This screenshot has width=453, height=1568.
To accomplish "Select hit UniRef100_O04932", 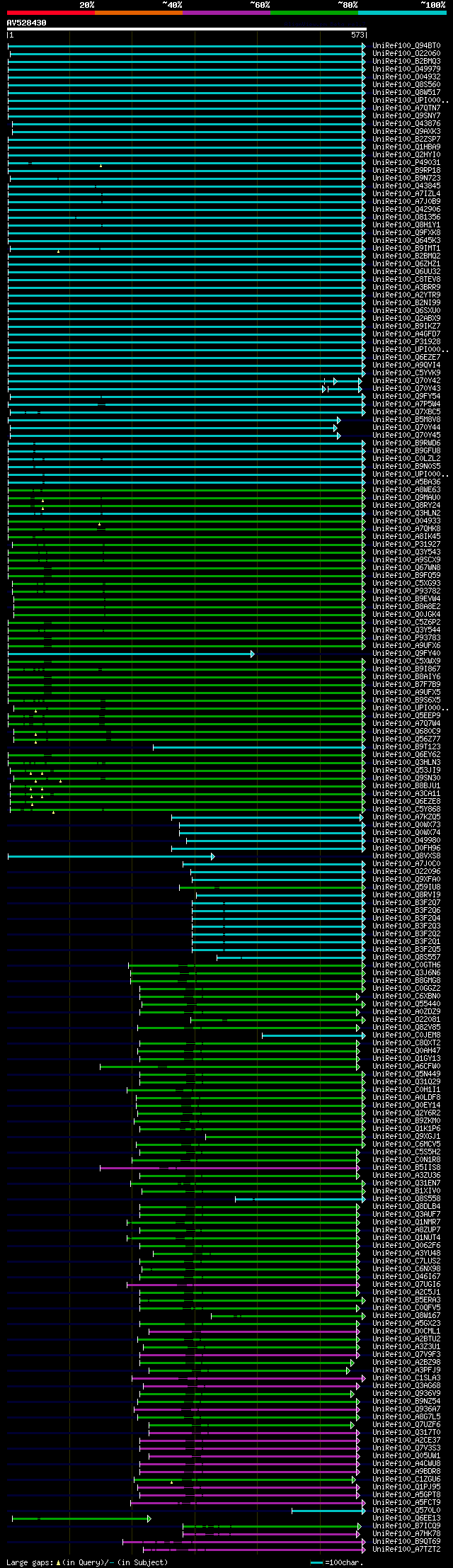I will tap(406, 76).
